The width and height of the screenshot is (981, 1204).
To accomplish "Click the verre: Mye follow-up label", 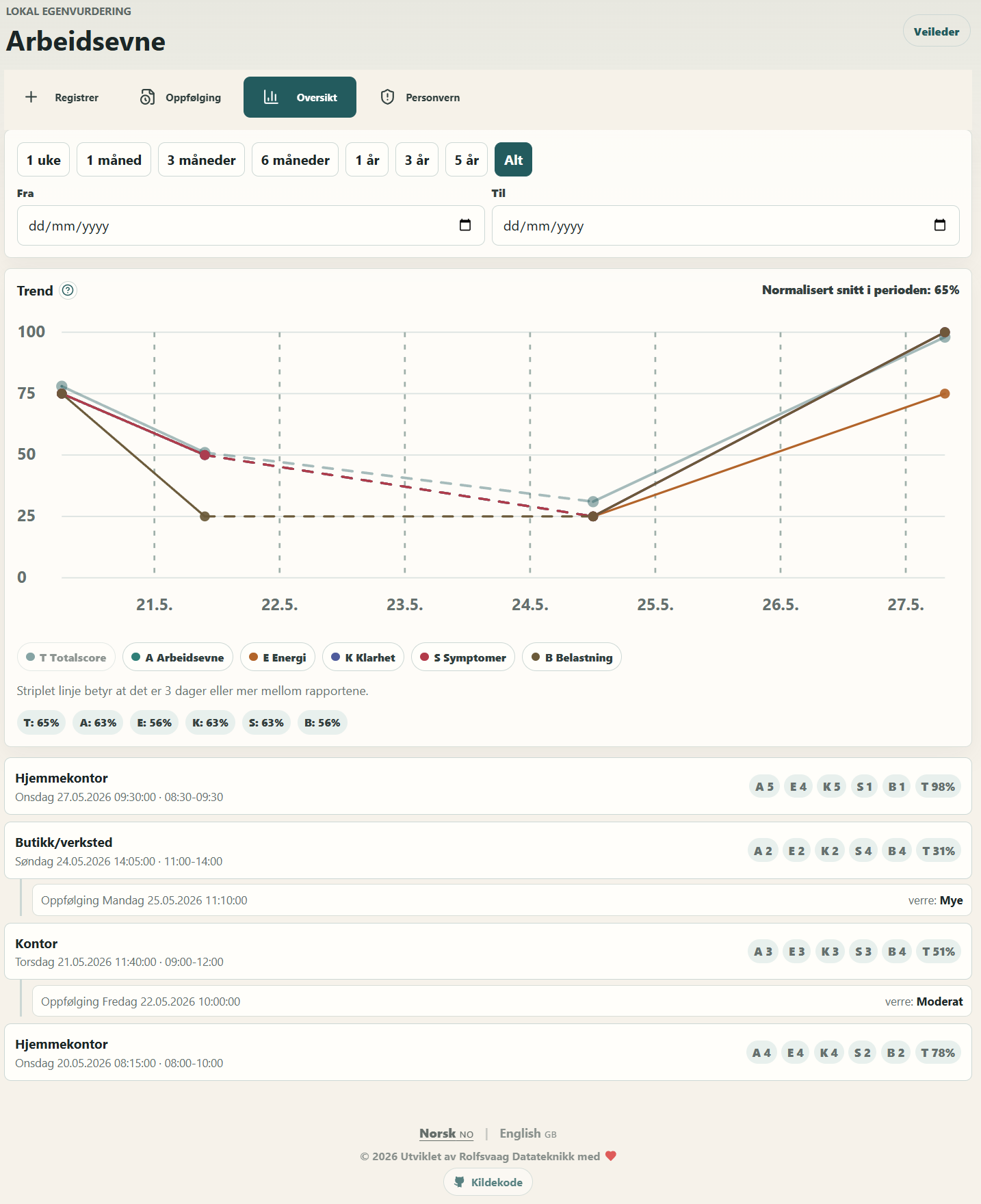I will [935, 900].
